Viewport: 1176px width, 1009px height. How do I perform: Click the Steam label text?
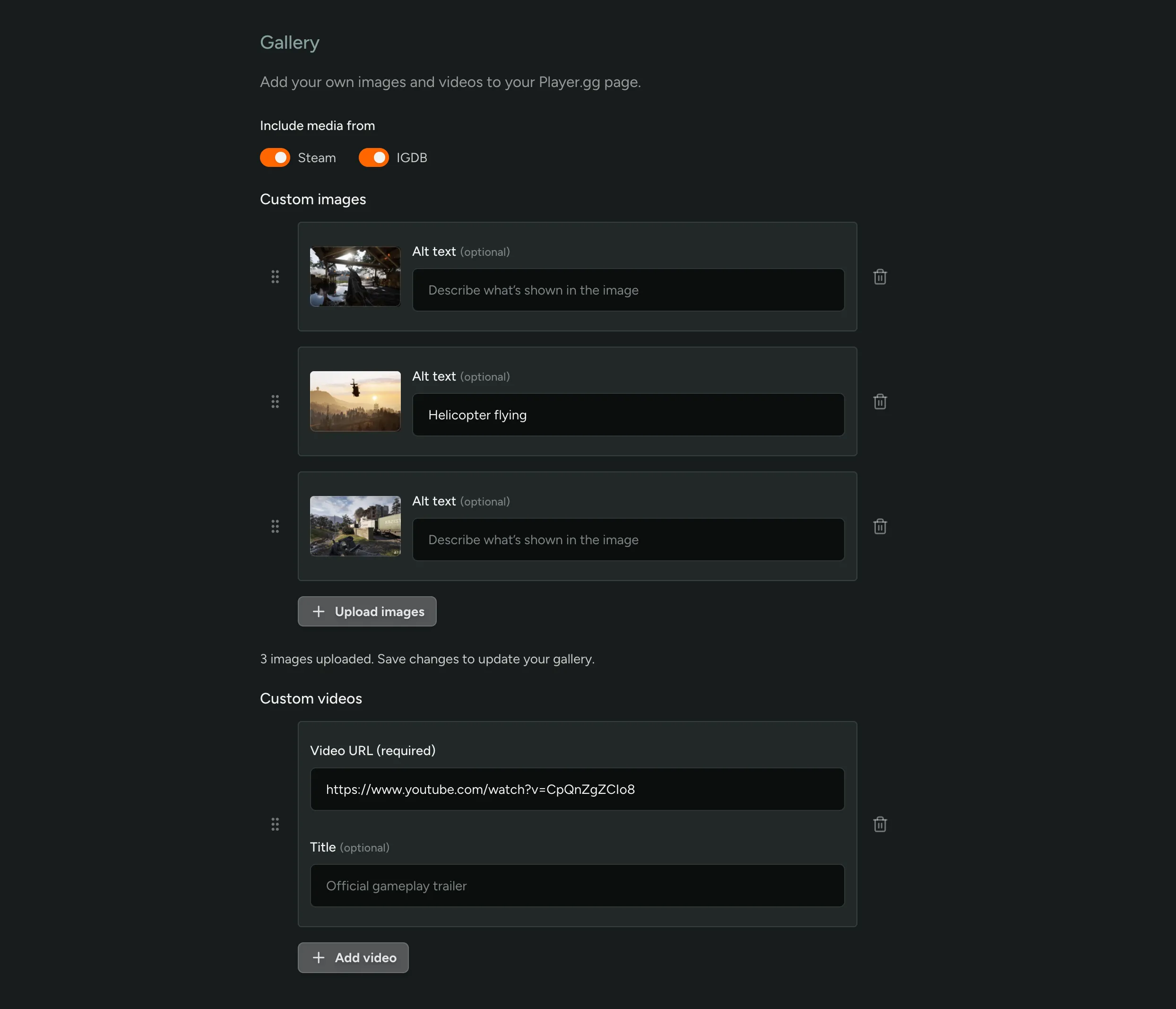(x=317, y=158)
